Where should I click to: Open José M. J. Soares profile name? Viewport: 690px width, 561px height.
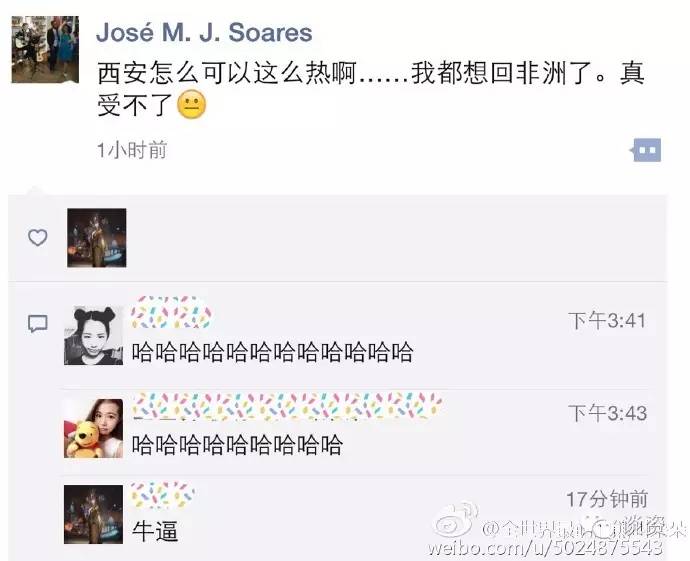click(204, 32)
